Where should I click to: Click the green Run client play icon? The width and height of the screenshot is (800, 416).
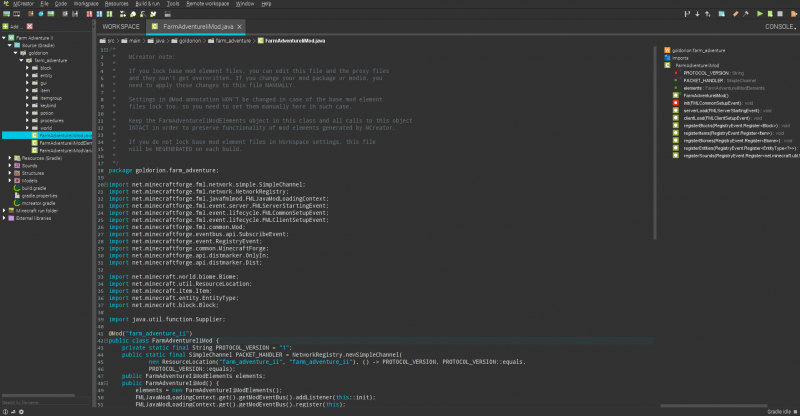pos(760,14)
